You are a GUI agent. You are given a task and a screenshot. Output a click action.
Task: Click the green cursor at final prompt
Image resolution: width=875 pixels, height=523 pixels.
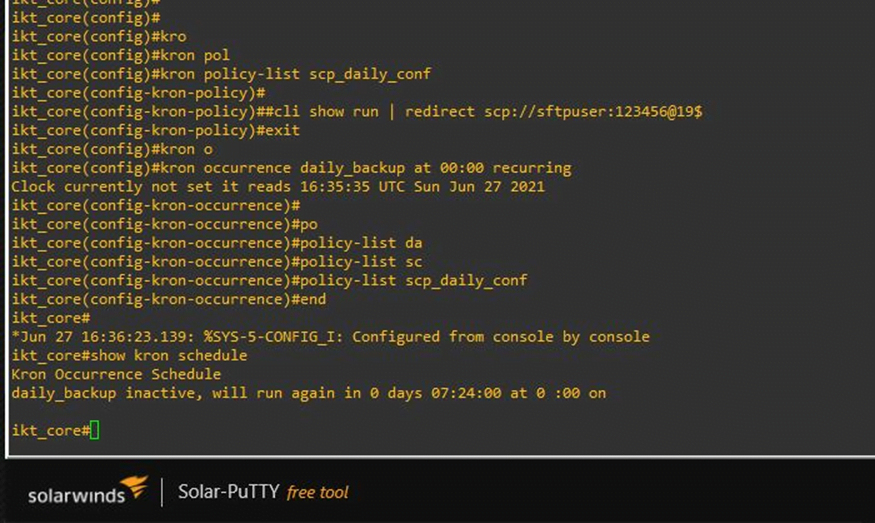click(x=94, y=430)
